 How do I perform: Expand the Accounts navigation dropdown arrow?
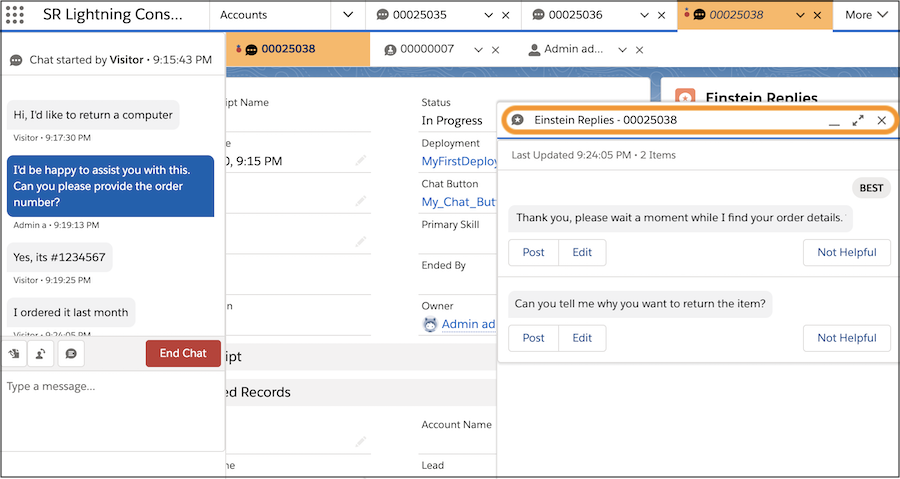click(348, 15)
